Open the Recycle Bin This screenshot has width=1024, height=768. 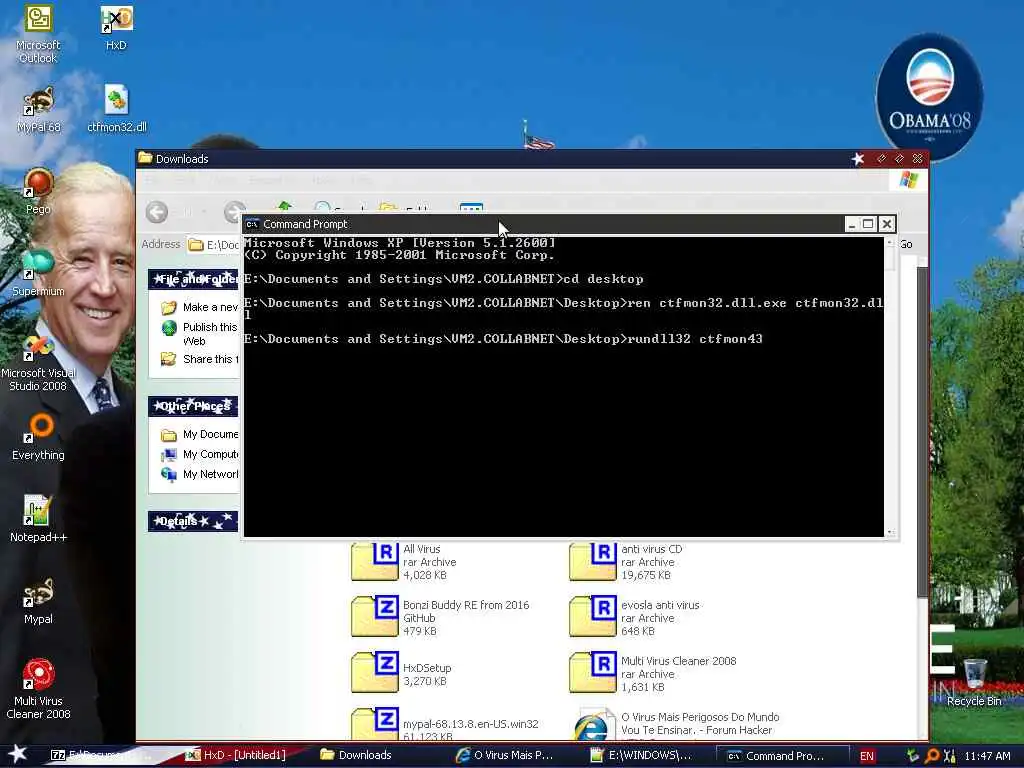pyautogui.click(x=974, y=683)
